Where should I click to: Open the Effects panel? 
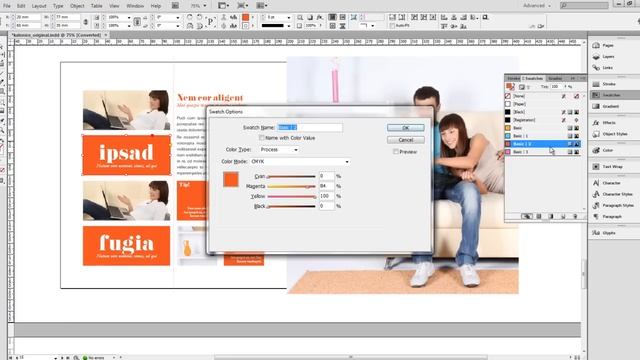click(608, 122)
